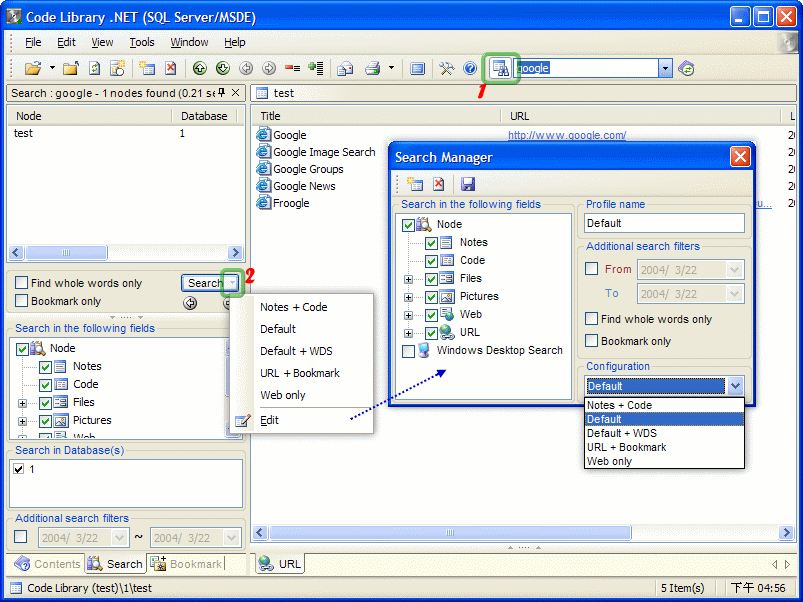Click the new node toolbar icon with star

tap(147, 68)
